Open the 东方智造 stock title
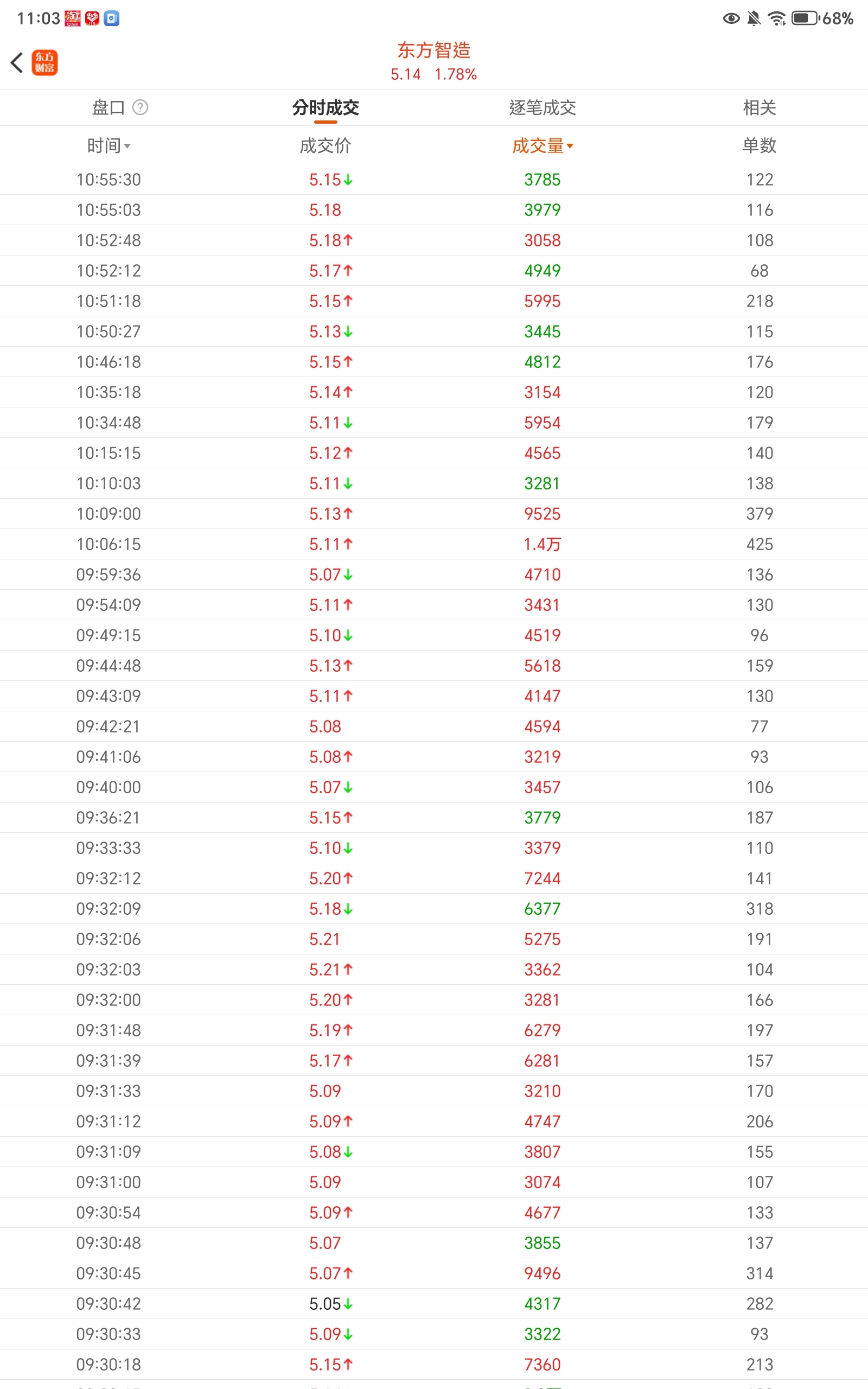 pyautogui.click(x=434, y=50)
